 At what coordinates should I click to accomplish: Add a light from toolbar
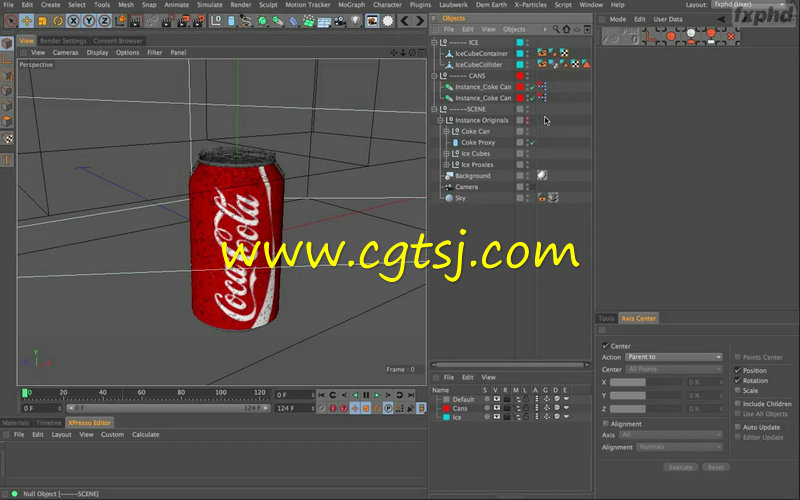pyautogui.click(x=355, y=21)
